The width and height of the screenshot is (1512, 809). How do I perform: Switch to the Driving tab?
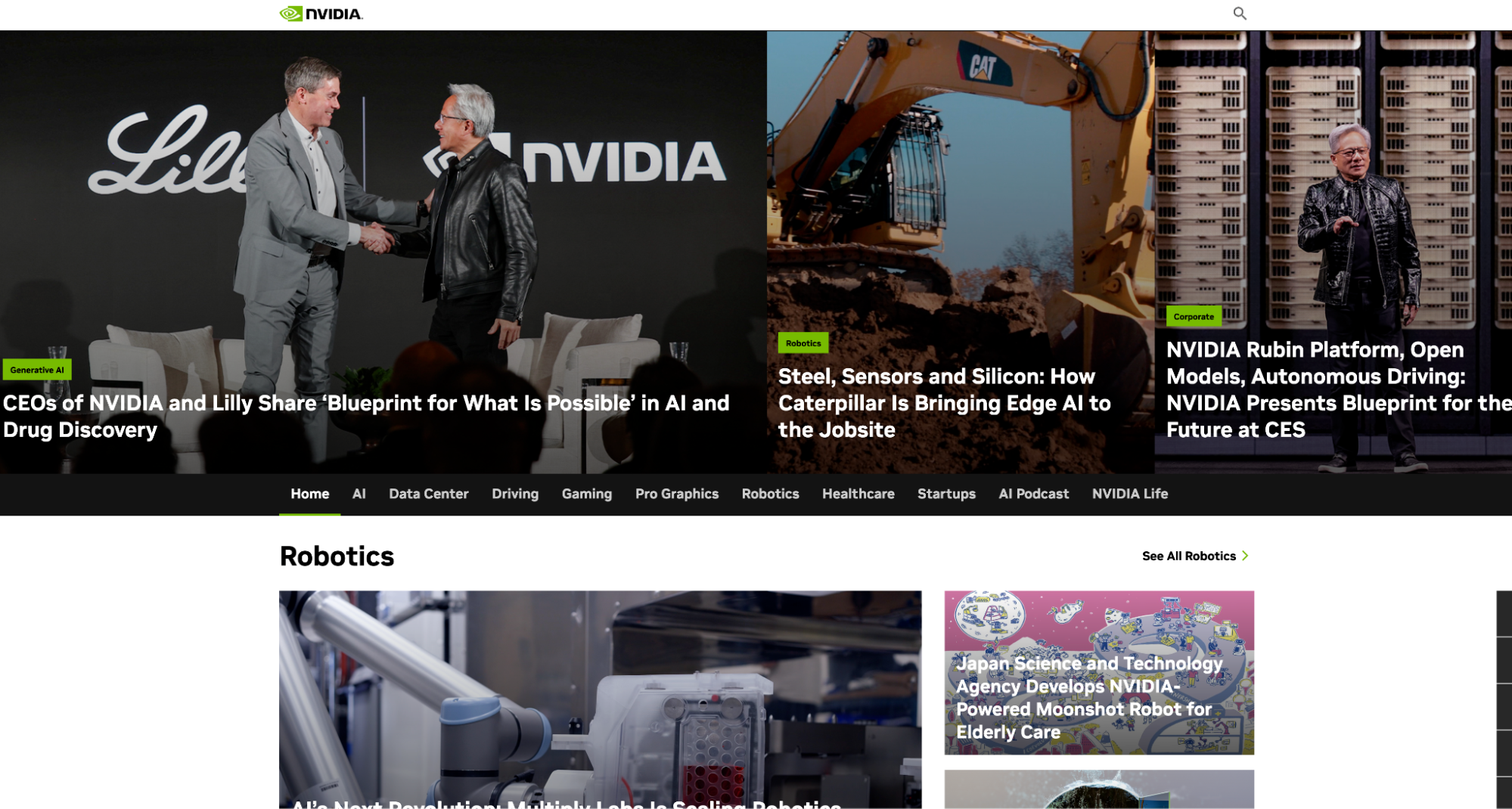(x=514, y=494)
